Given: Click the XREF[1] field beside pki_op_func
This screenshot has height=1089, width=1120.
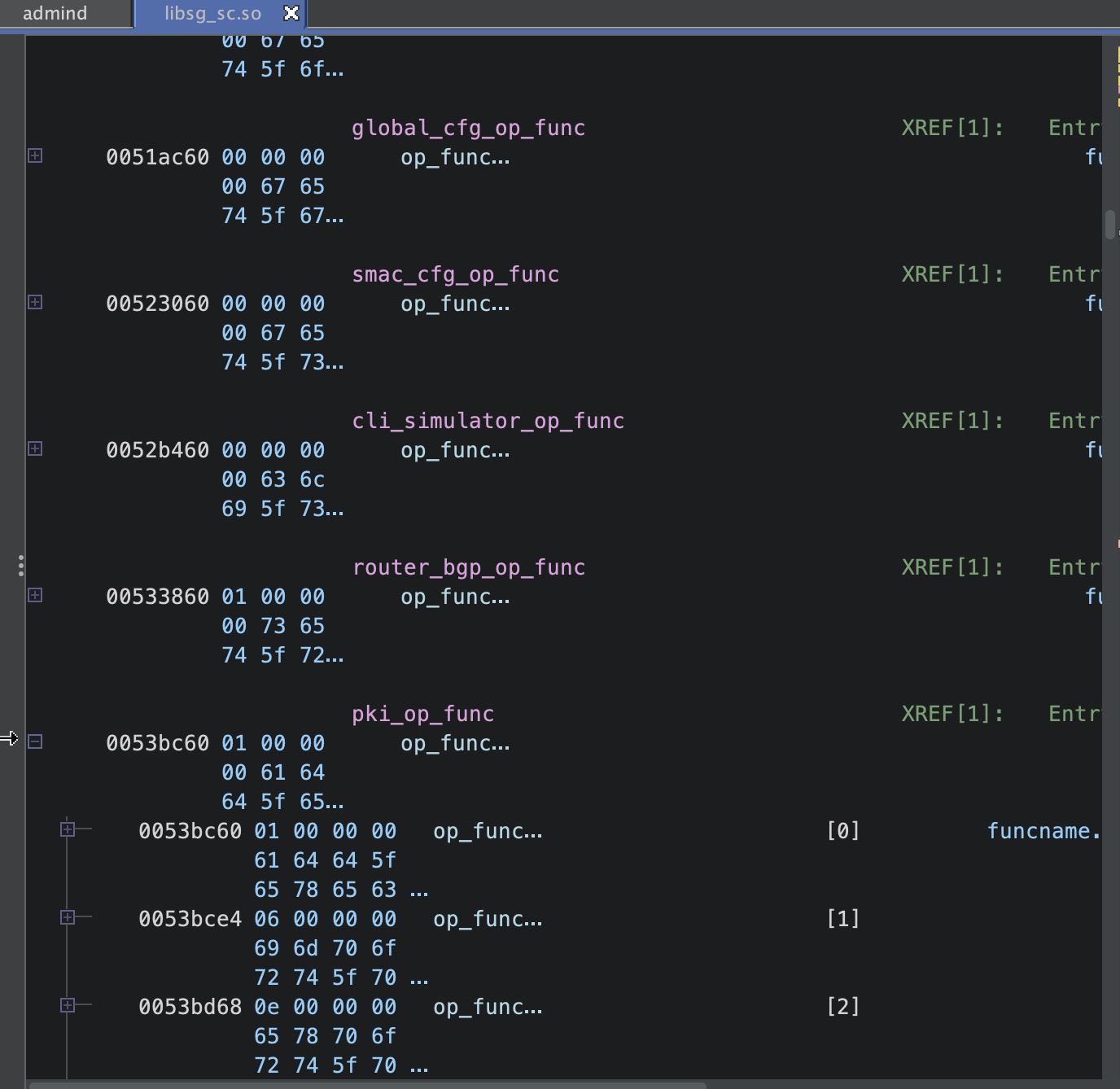Looking at the screenshot, I should 952,714.
